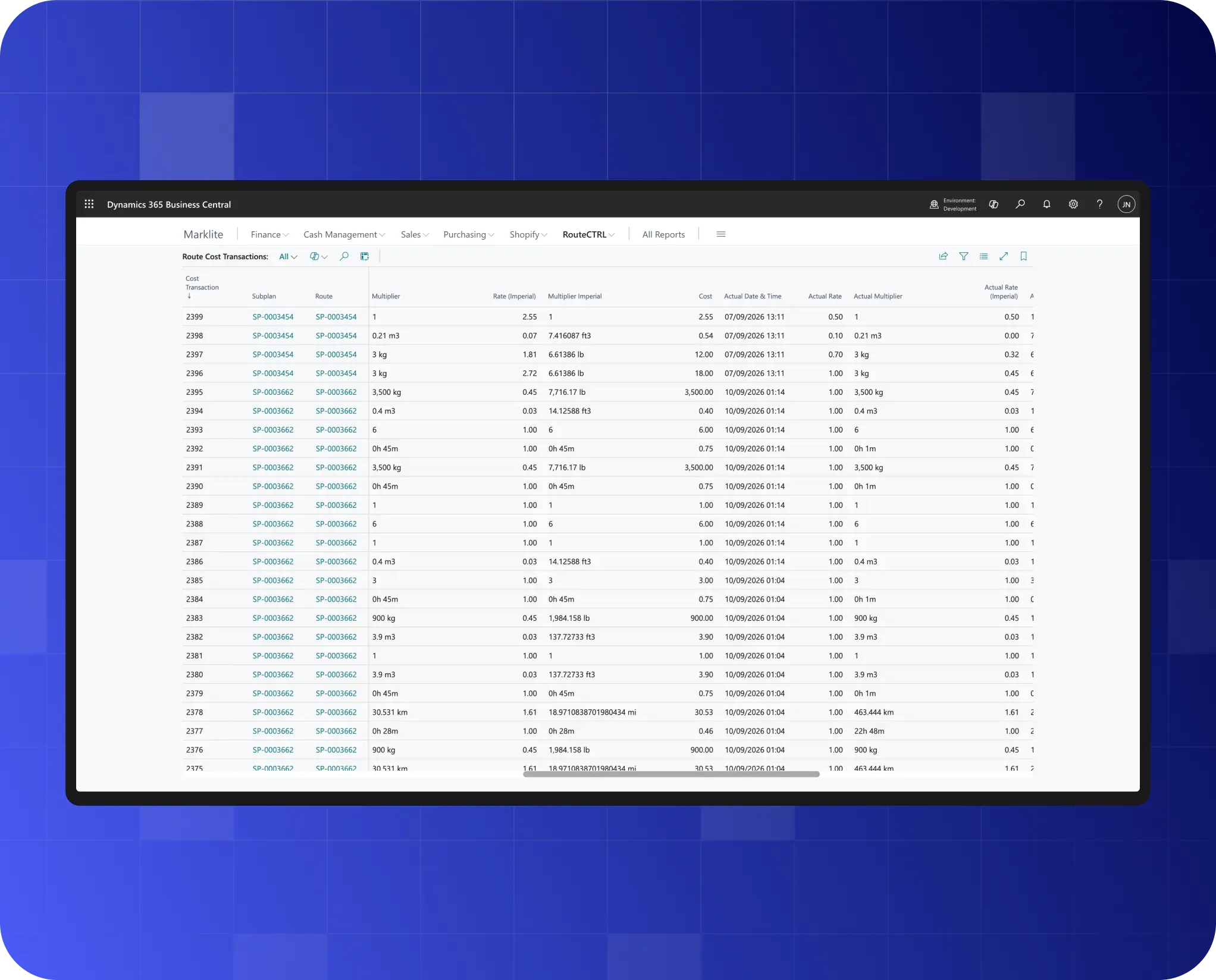The width and height of the screenshot is (1216, 980).
Task: Click the top bar search magnifier
Action: click(x=1020, y=204)
